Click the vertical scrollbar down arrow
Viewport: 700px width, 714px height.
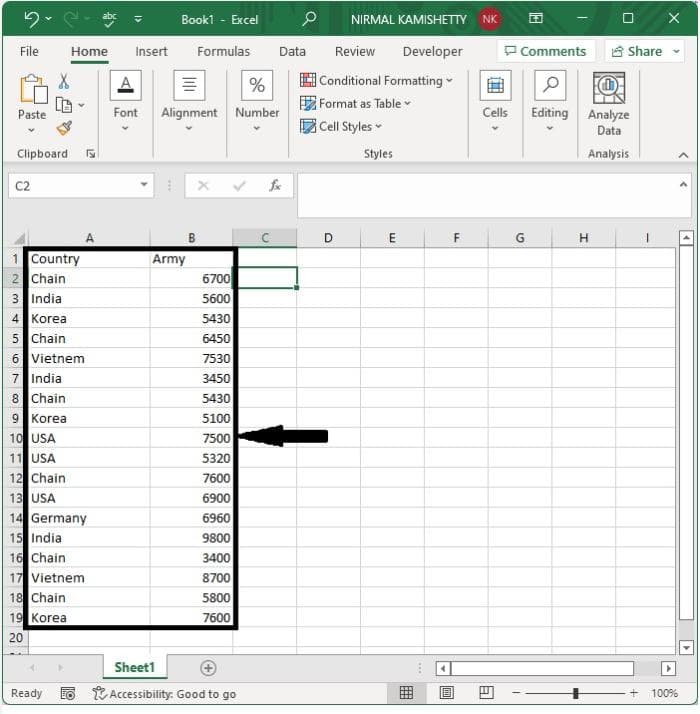point(686,647)
